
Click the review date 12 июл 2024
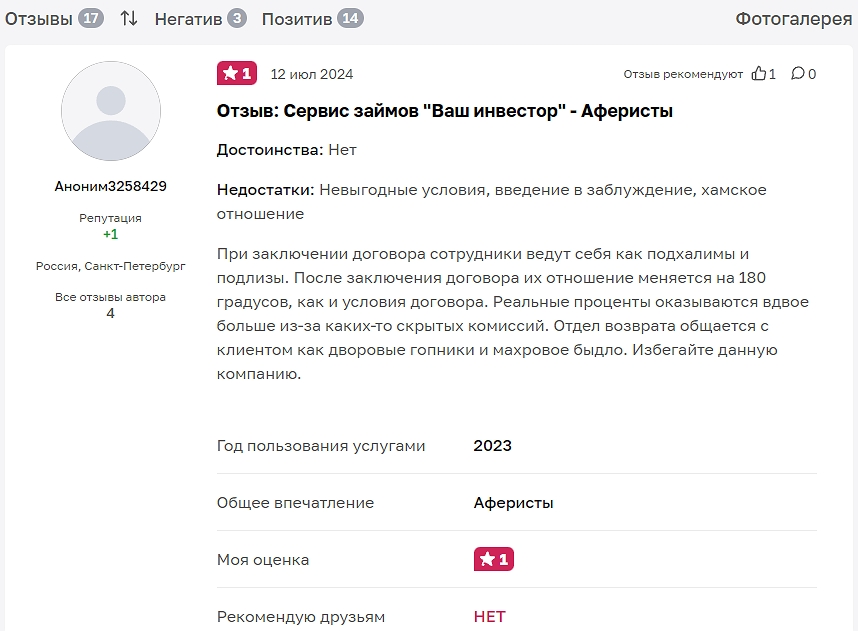tap(312, 74)
